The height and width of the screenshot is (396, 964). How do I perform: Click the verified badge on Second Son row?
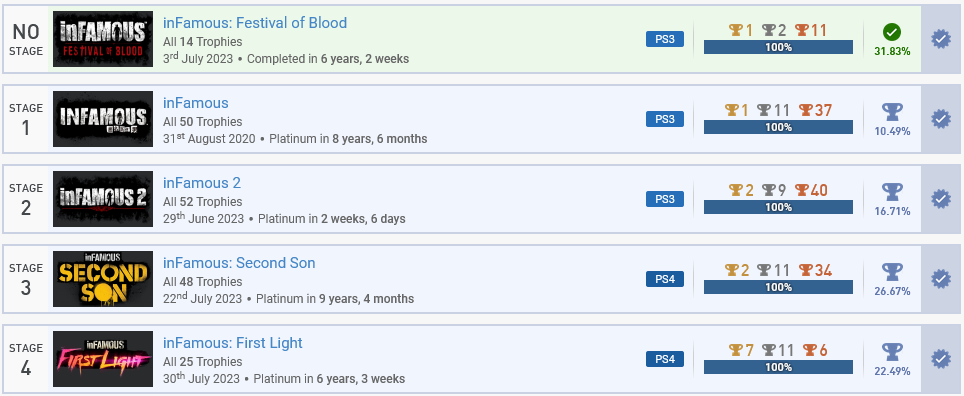click(x=941, y=279)
